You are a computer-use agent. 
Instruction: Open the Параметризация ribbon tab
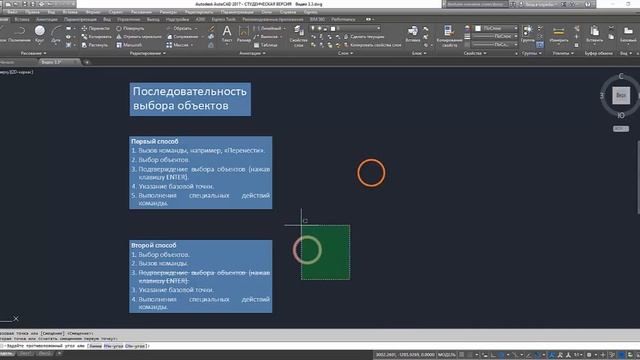pos(80,19)
